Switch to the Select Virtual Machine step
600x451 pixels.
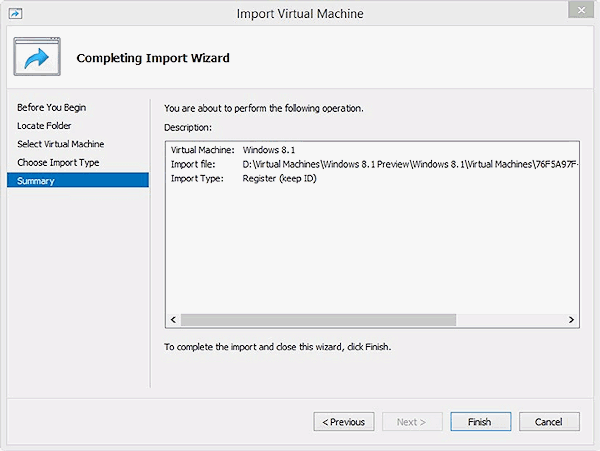coord(60,144)
